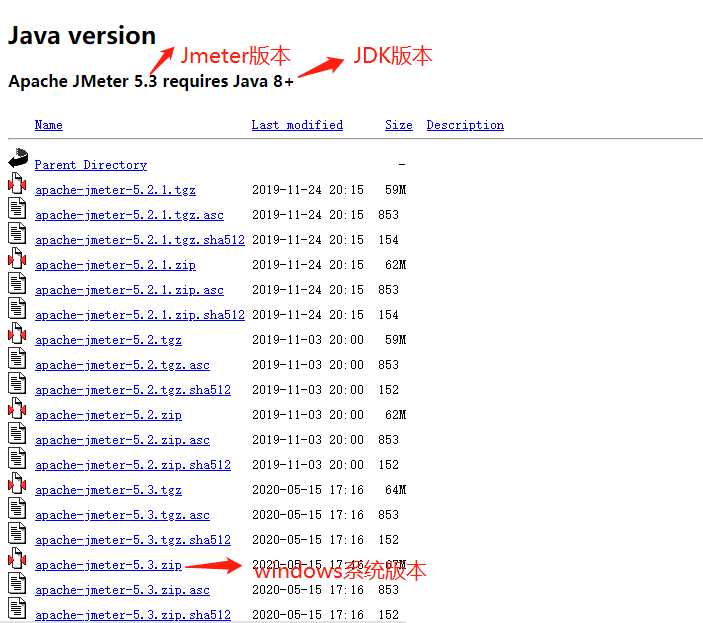Screen dimensions: 703x623
Task: Open apache-jmeter-5.2.1.tgz.asc signature file
Action: 129,215
